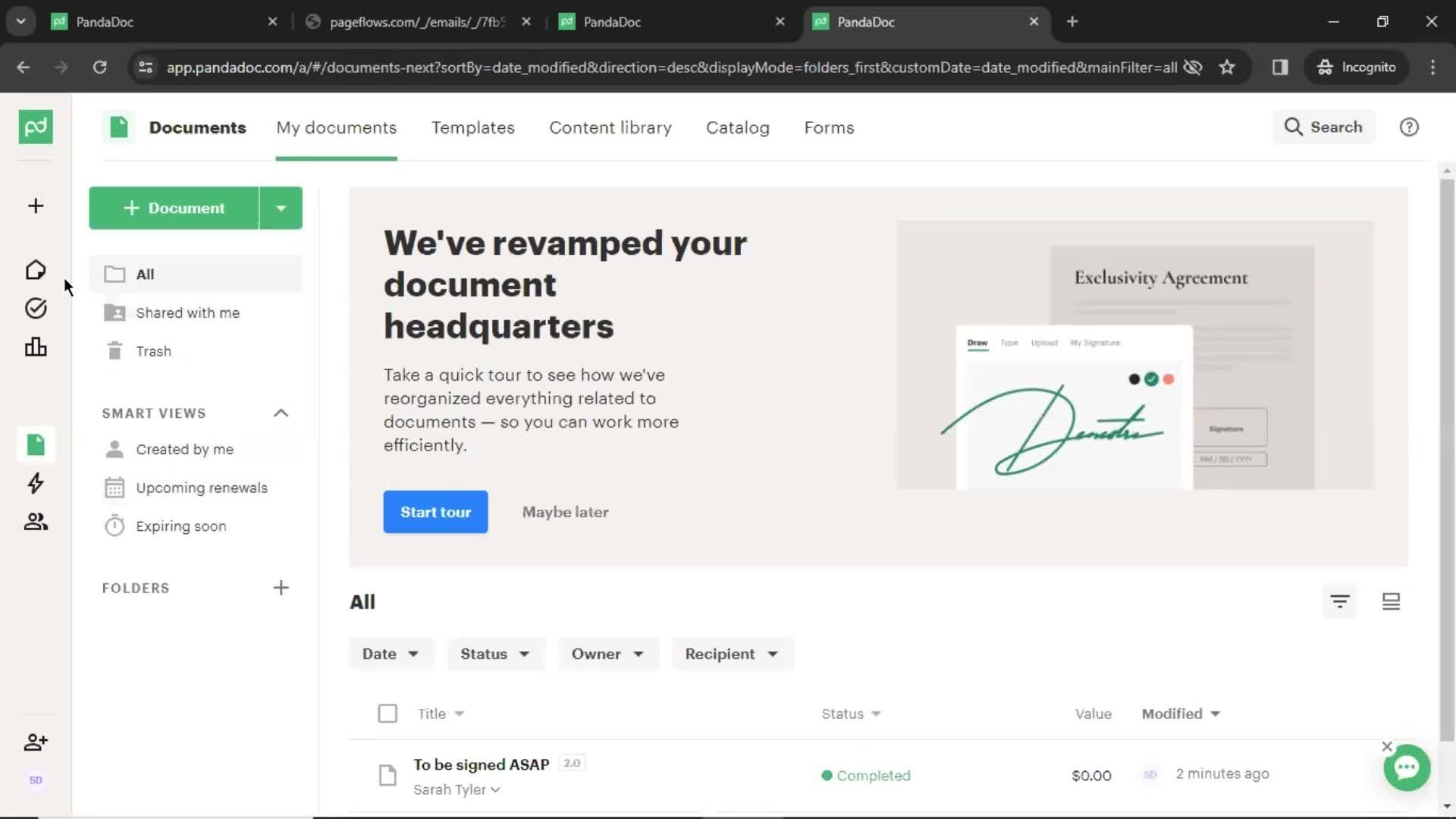Click the add contact icon in sidebar
The image size is (1456, 819).
[35, 742]
